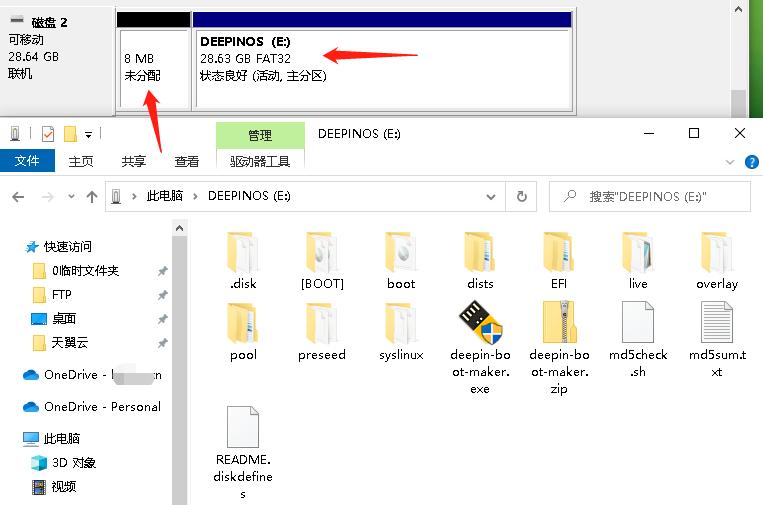Open the EFI folder

[x=559, y=261]
